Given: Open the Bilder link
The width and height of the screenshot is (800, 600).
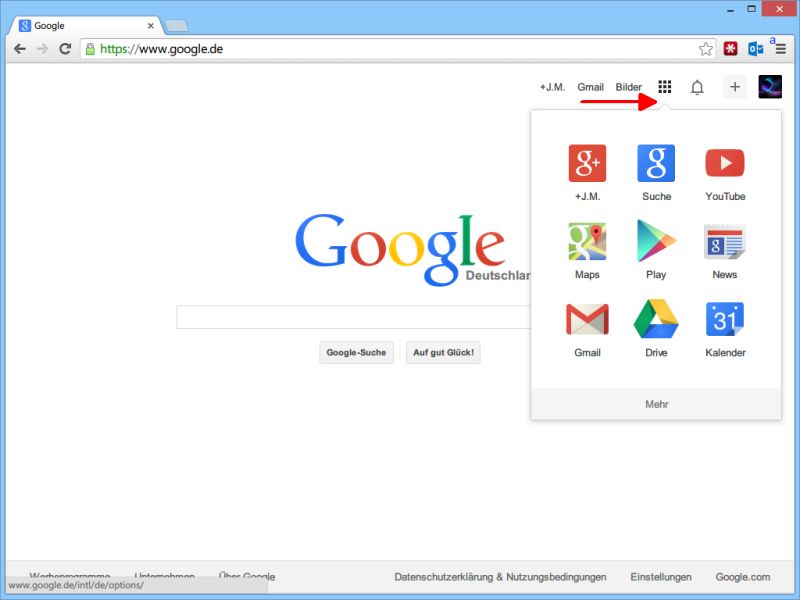Looking at the screenshot, I should 629,87.
